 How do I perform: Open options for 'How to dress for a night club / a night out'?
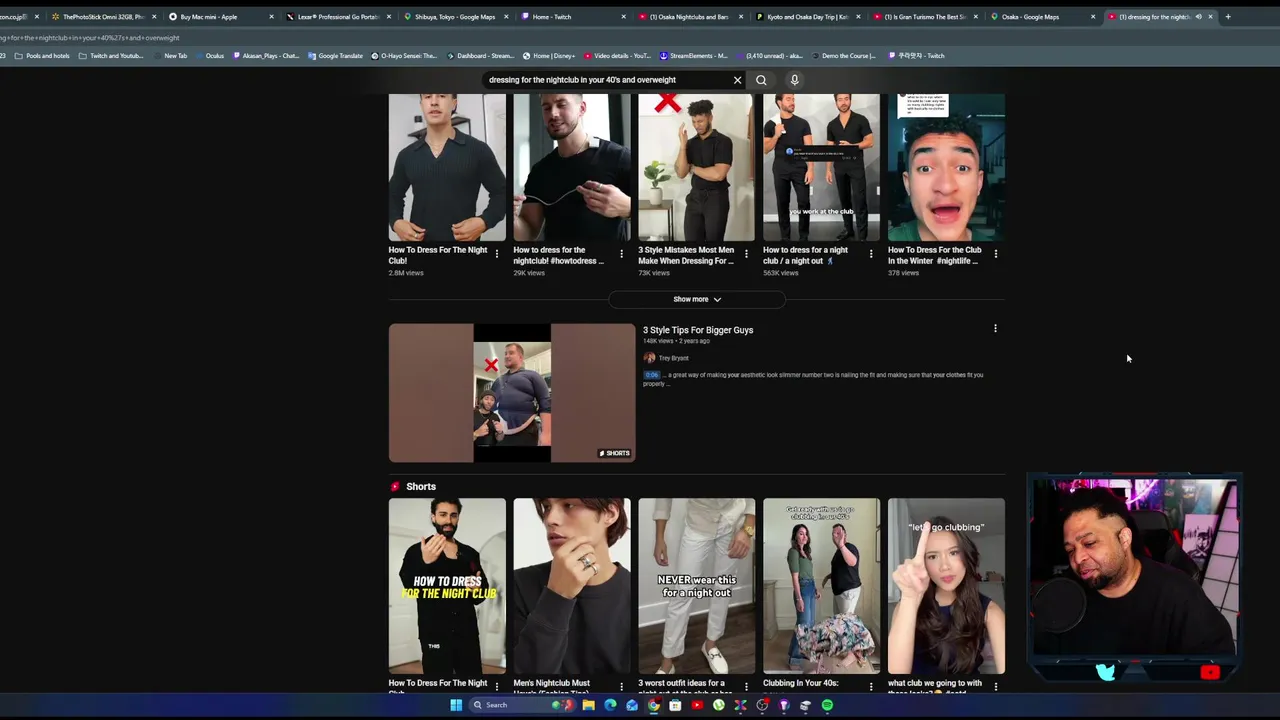[x=871, y=254]
